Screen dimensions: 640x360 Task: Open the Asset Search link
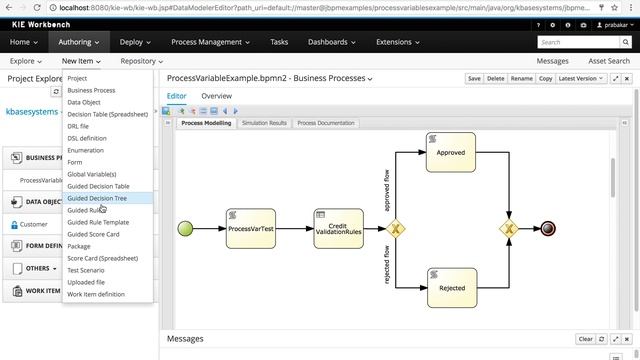(x=609, y=61)
